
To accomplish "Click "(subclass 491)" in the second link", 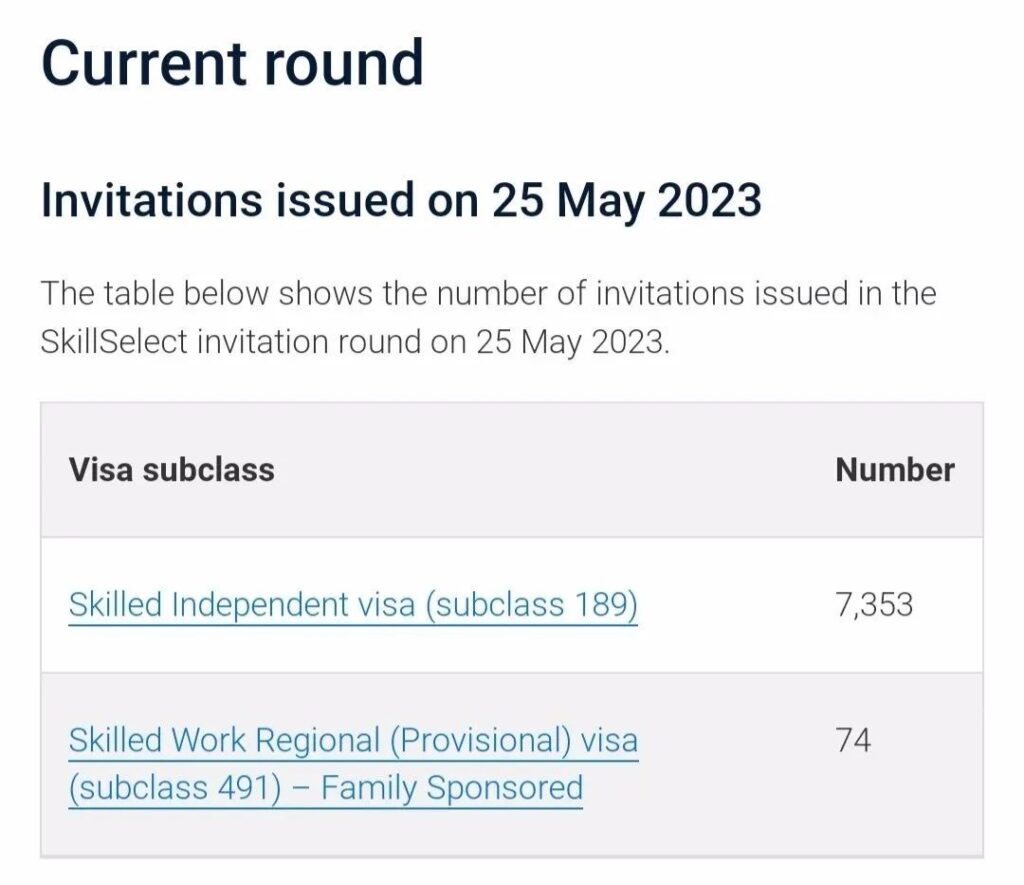I will click(x=172, y=787).
